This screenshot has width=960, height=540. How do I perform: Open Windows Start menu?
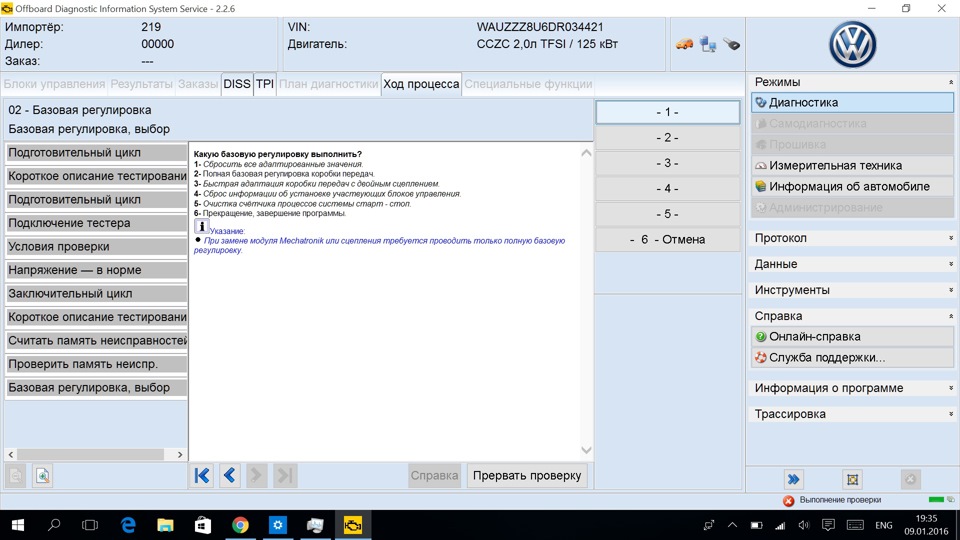[x=18, y=525]
